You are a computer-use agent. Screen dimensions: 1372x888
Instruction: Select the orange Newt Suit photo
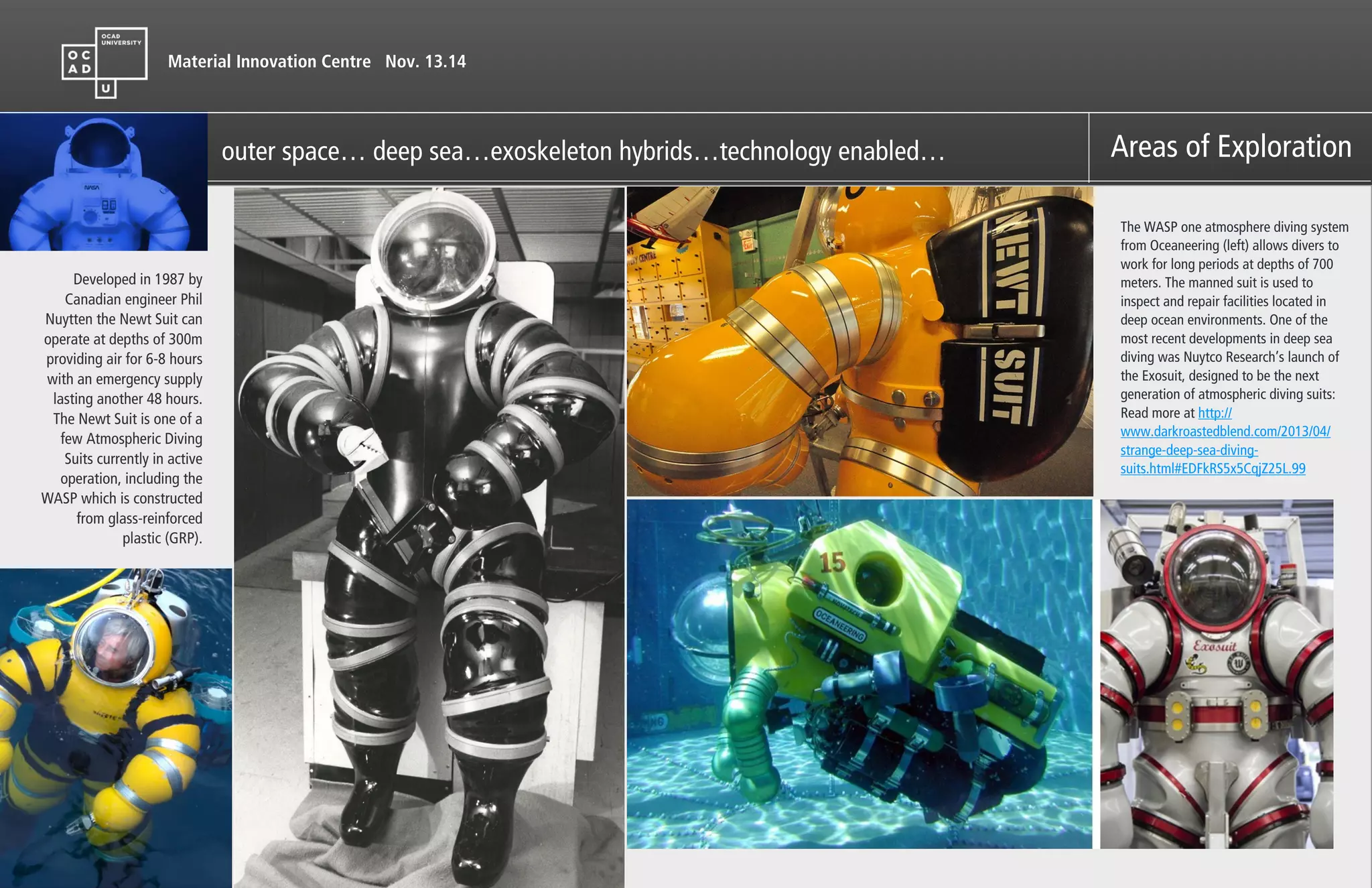(860, 341)
